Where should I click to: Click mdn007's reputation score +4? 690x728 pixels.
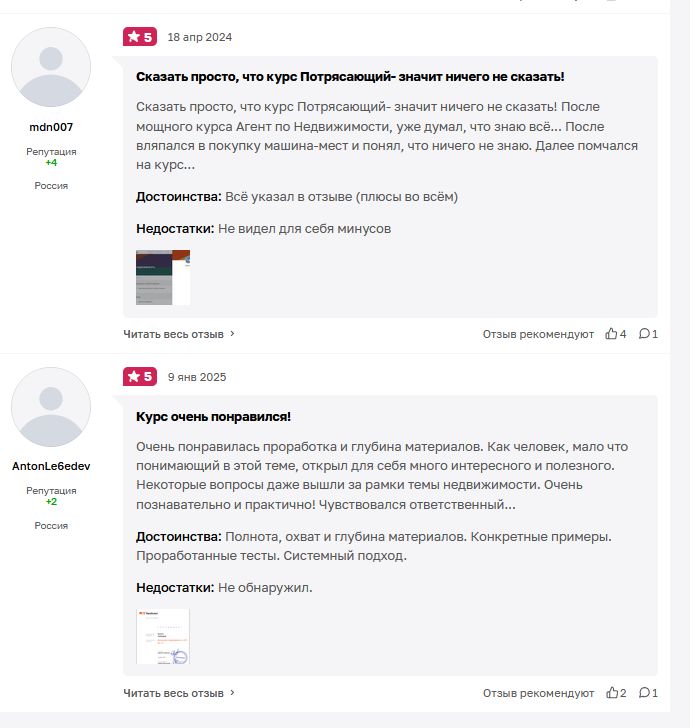pos(51,162)
